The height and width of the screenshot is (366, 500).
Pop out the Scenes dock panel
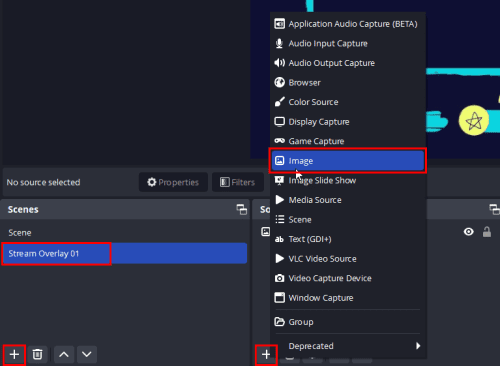(242, 209)
